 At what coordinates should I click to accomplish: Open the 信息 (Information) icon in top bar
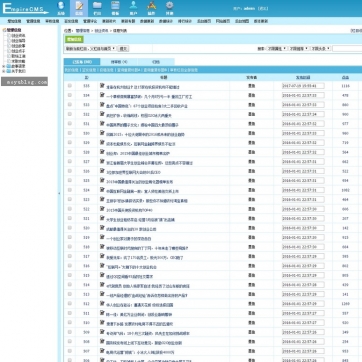[79, 8]
